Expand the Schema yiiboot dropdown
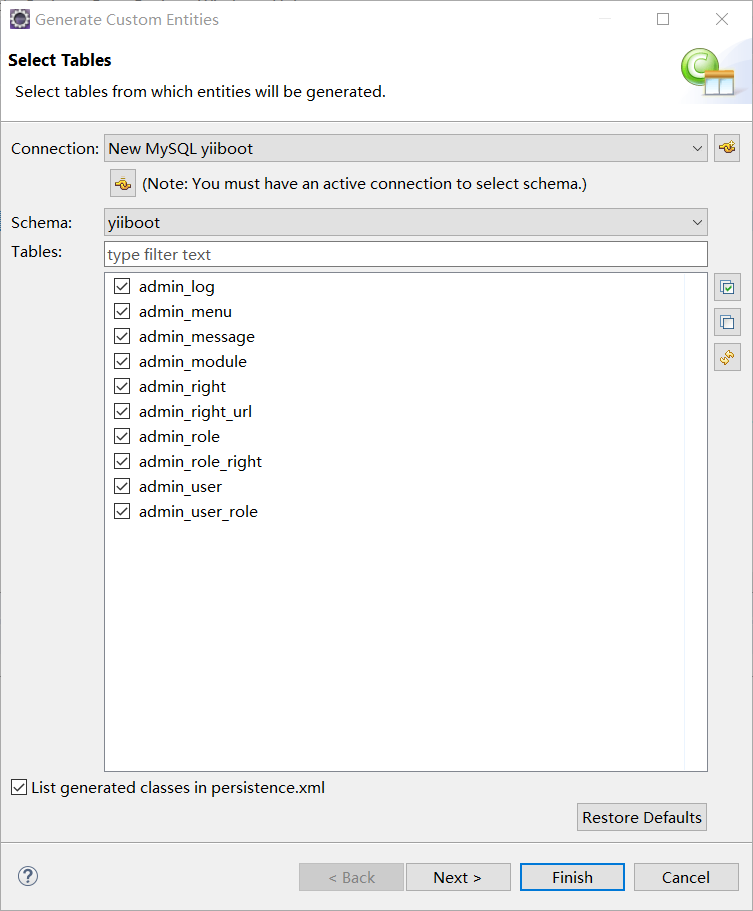The image size is (753, 911). [405, 222]
